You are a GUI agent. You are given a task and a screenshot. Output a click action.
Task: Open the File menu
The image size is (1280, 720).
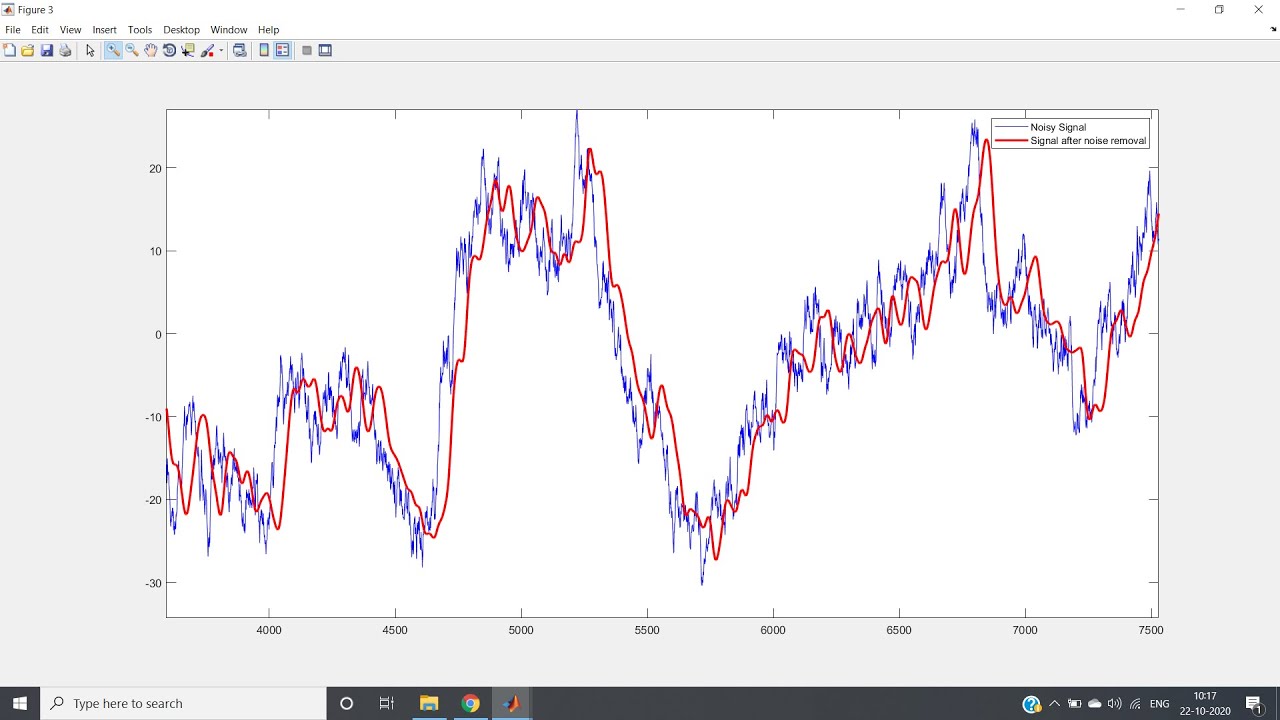(13, 30)
